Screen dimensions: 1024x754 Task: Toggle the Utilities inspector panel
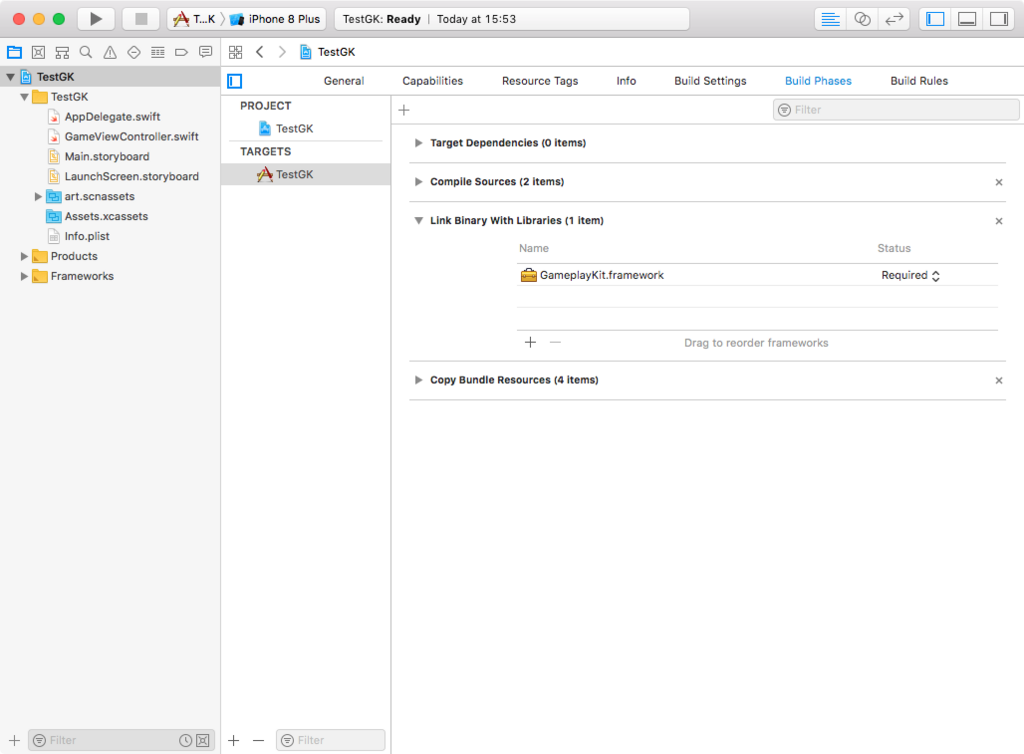point(999,19)
